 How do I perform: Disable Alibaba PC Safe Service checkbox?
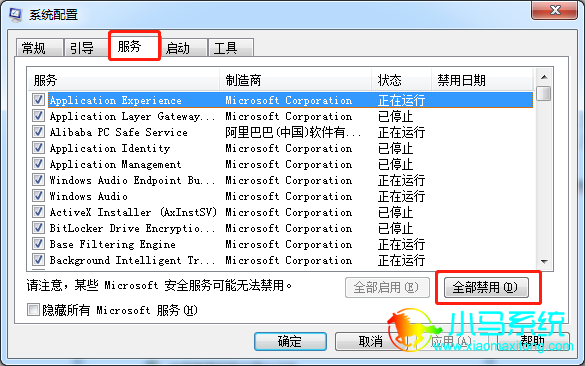coord(38,132)
